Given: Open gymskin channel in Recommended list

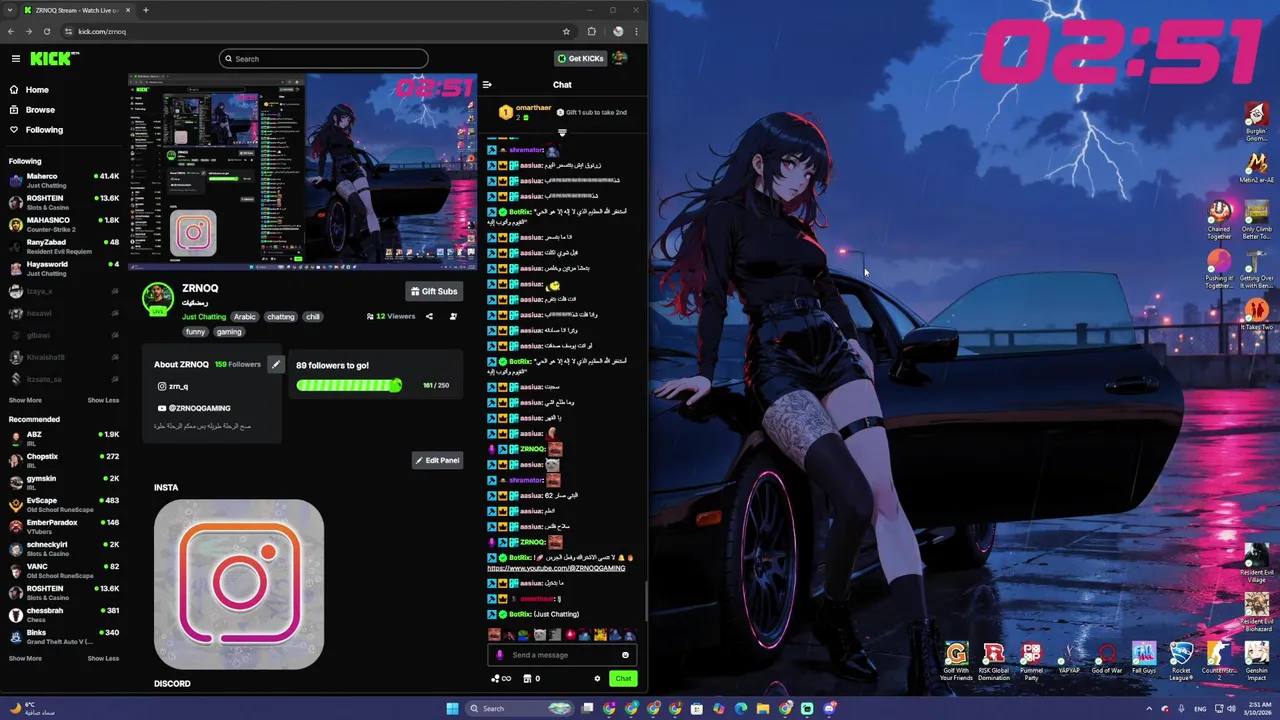Looking at the screenshot, I should [x=64, y=483].
